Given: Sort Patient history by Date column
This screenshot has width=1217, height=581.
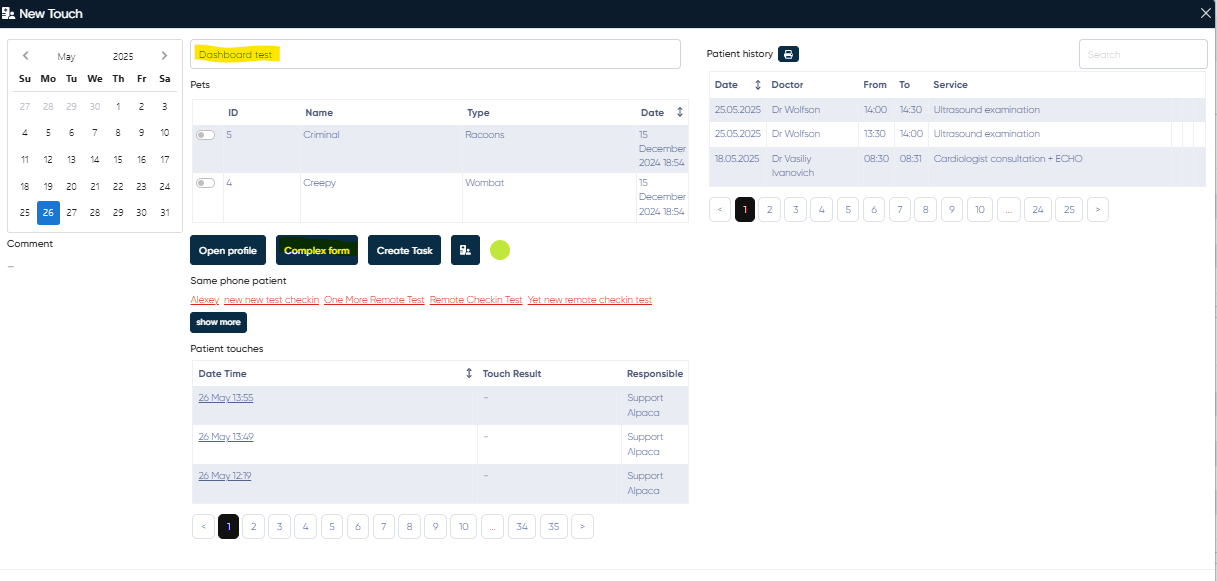Looking at the screenshot, I should coord(757,85).
